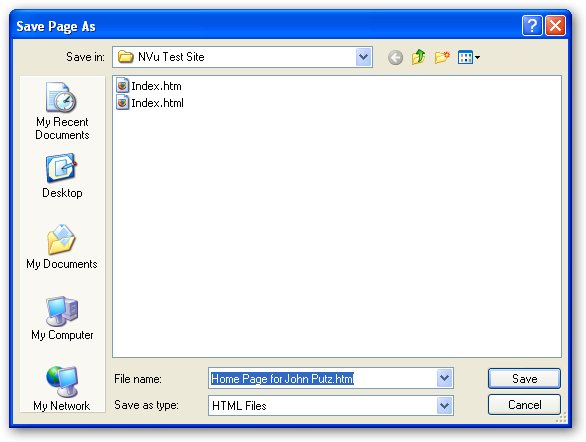Screen dimensions: 586x442
Task: Close the Save Page As dialog
Action: (x=555, y=26)
